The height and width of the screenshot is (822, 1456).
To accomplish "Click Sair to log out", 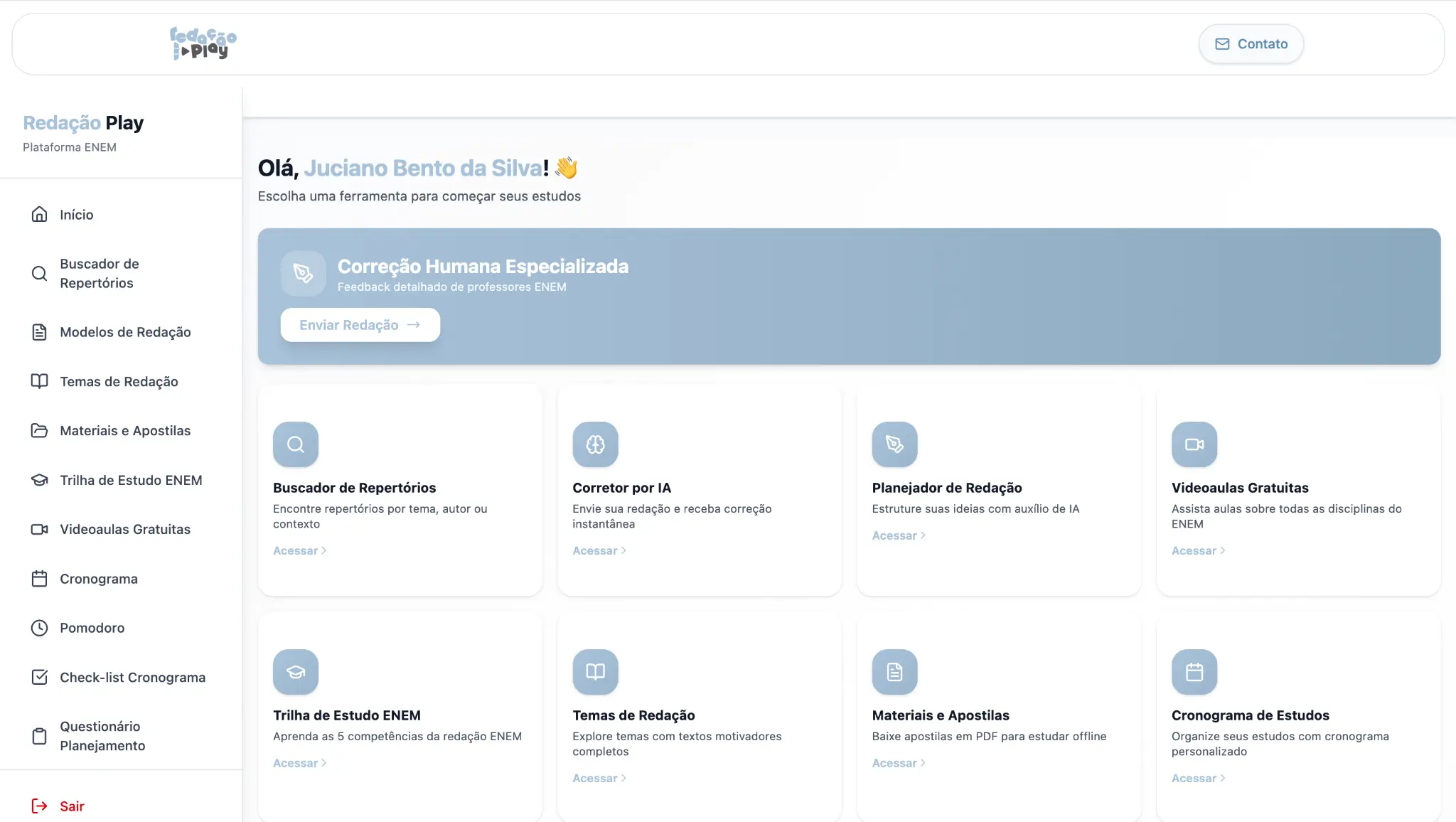I will tap(71, 806).
